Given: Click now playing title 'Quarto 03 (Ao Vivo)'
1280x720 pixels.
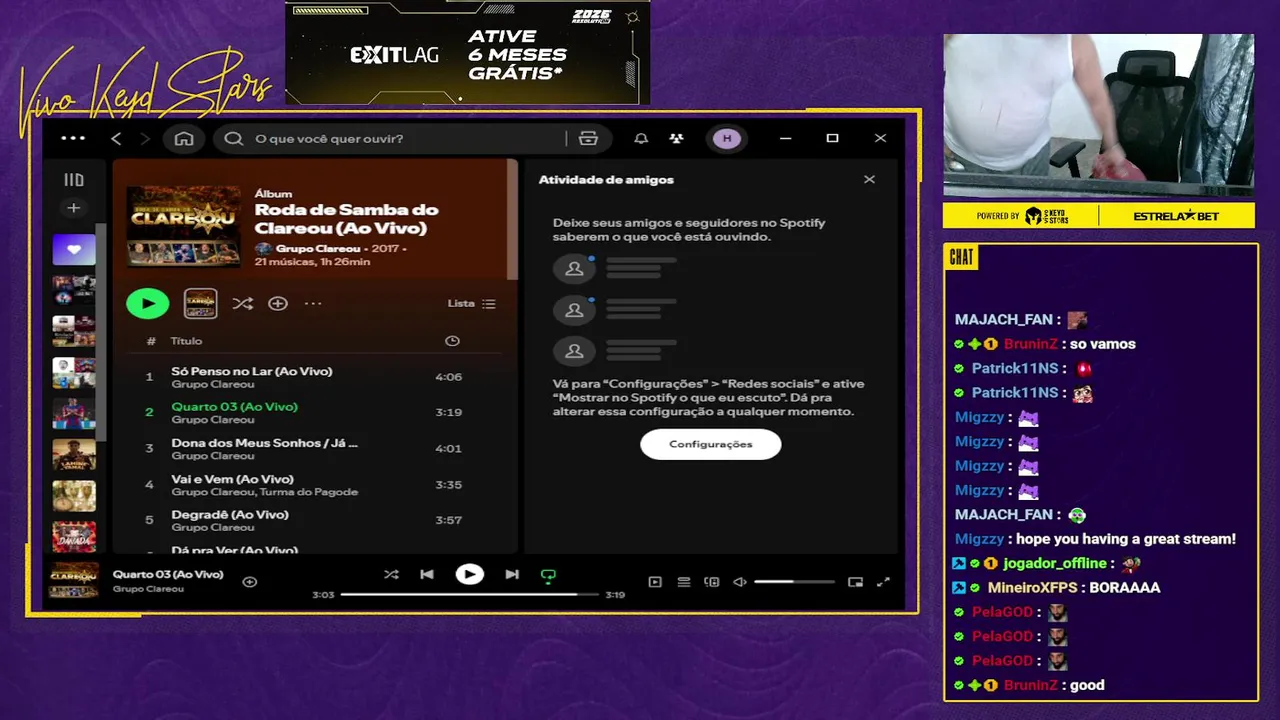Looking at the screenshot, I should [168, 574].
